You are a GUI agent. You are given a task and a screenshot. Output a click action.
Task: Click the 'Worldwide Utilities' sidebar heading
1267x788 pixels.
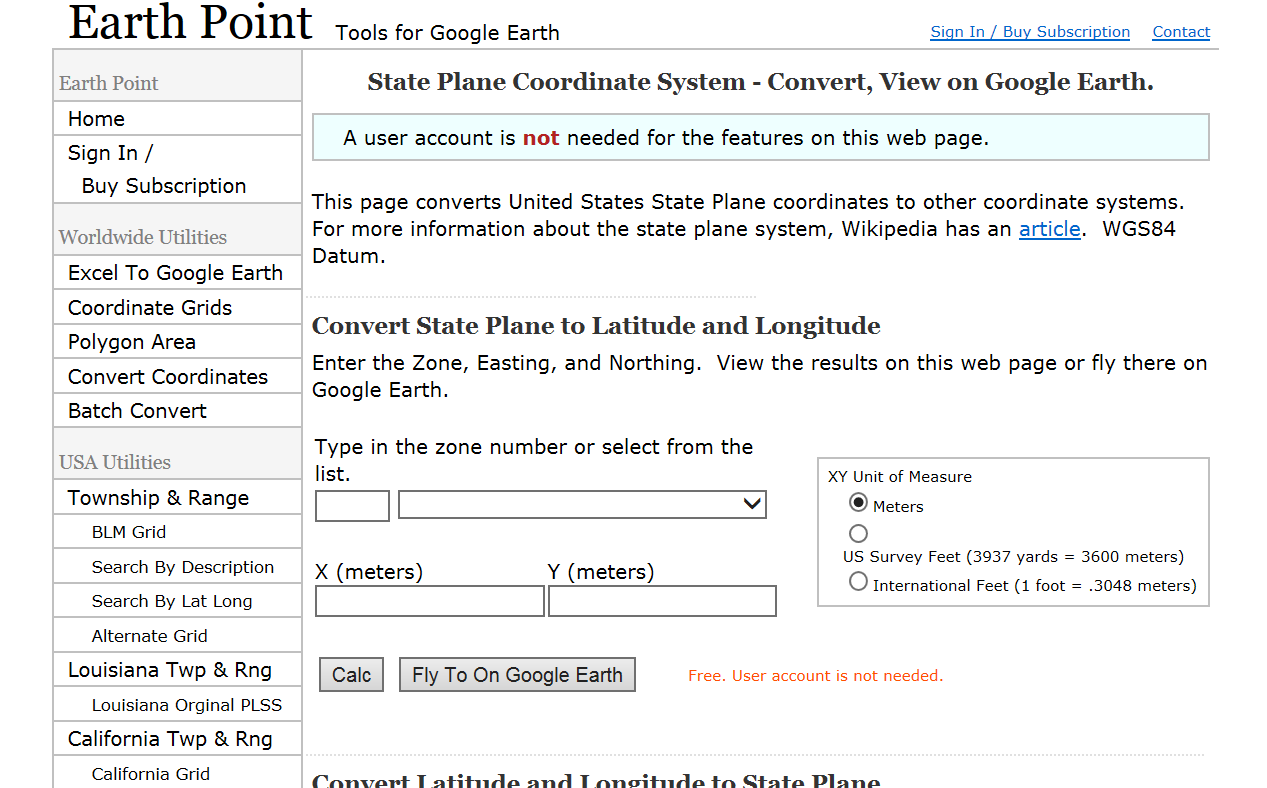coord(143,237)
